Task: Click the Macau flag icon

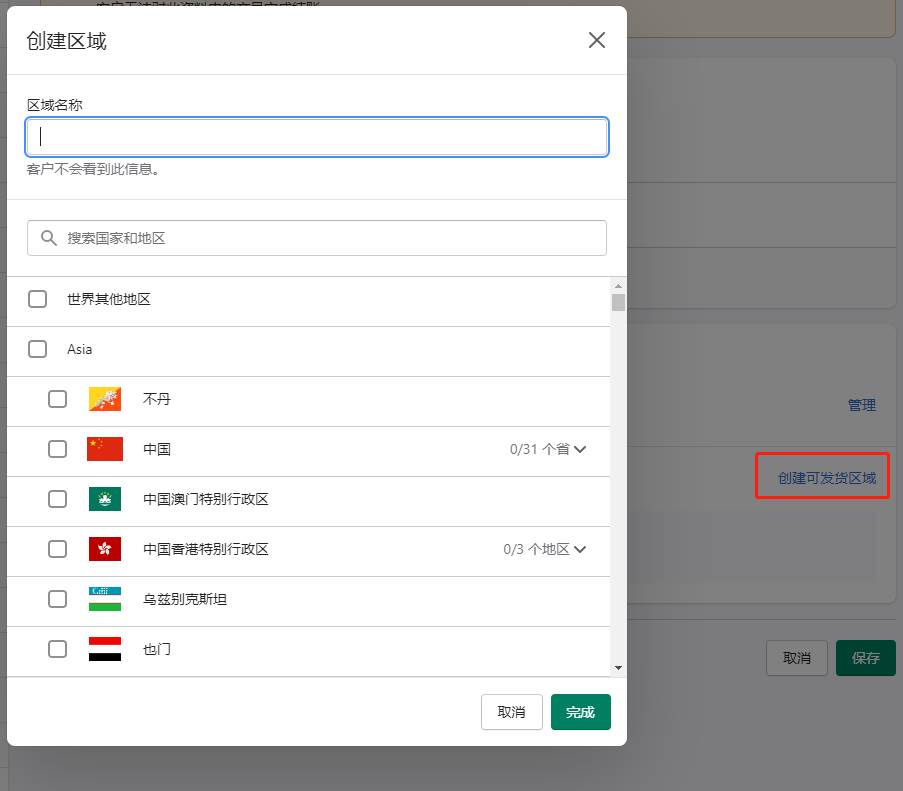Action: point(105,499)
